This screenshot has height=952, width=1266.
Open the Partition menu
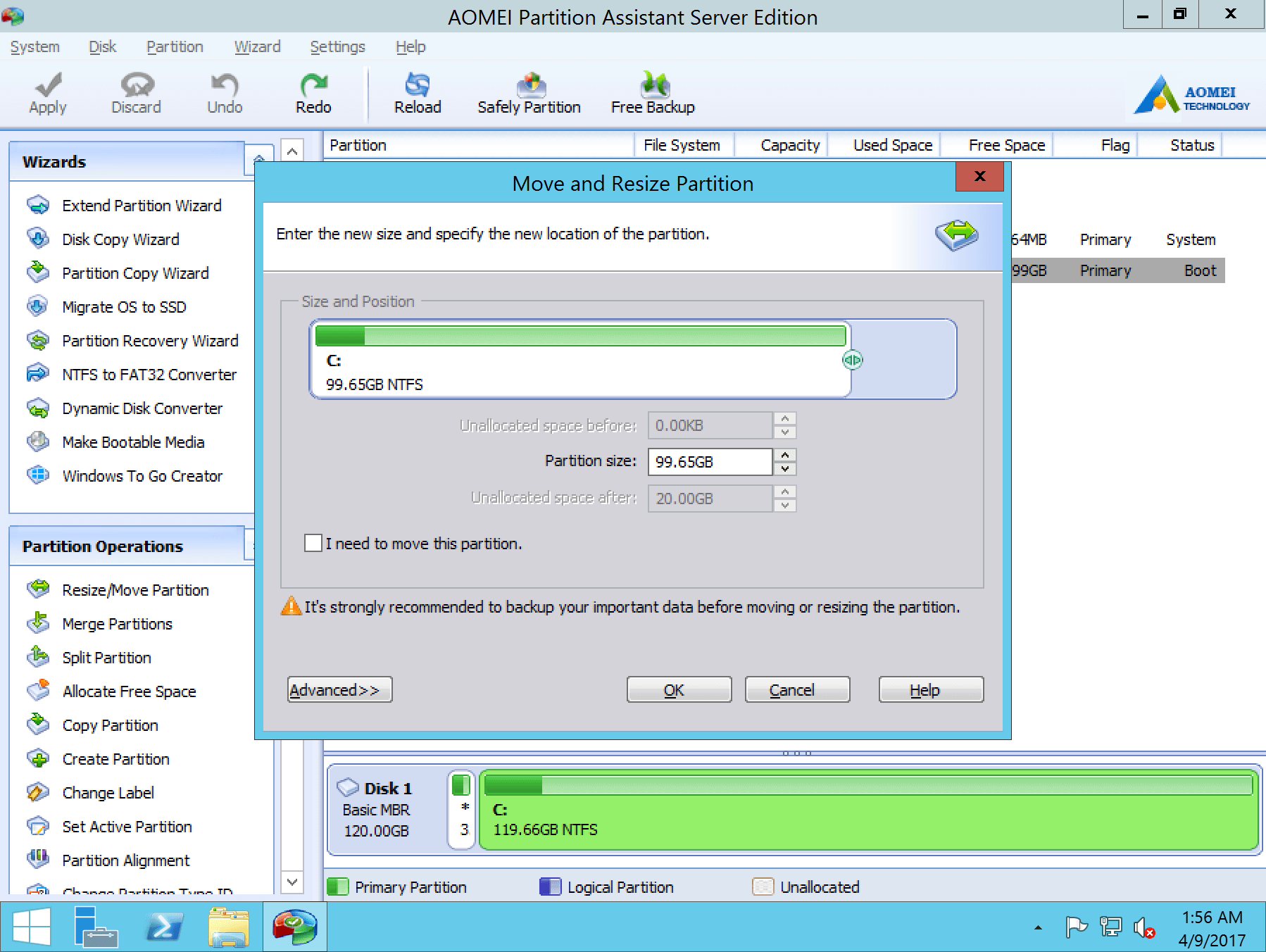[x=175, y=47]
